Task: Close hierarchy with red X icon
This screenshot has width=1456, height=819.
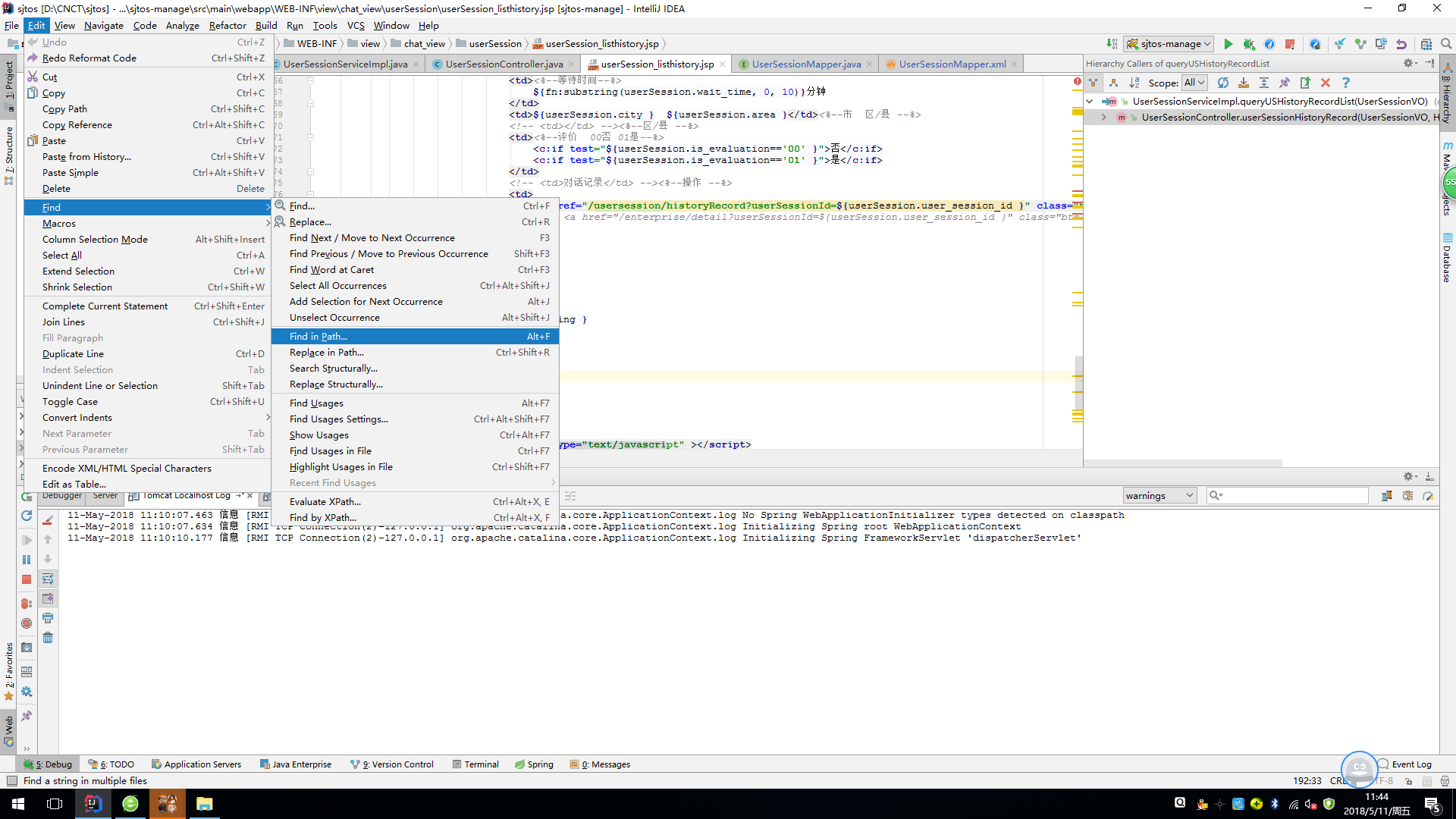Action: pyautogui.click(x=1326, y=83)
